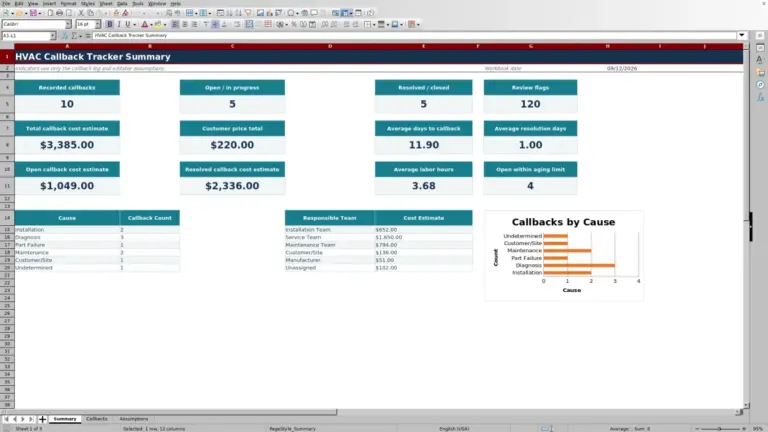Open the font color dropdown arrow

click(x=151, y=24)
